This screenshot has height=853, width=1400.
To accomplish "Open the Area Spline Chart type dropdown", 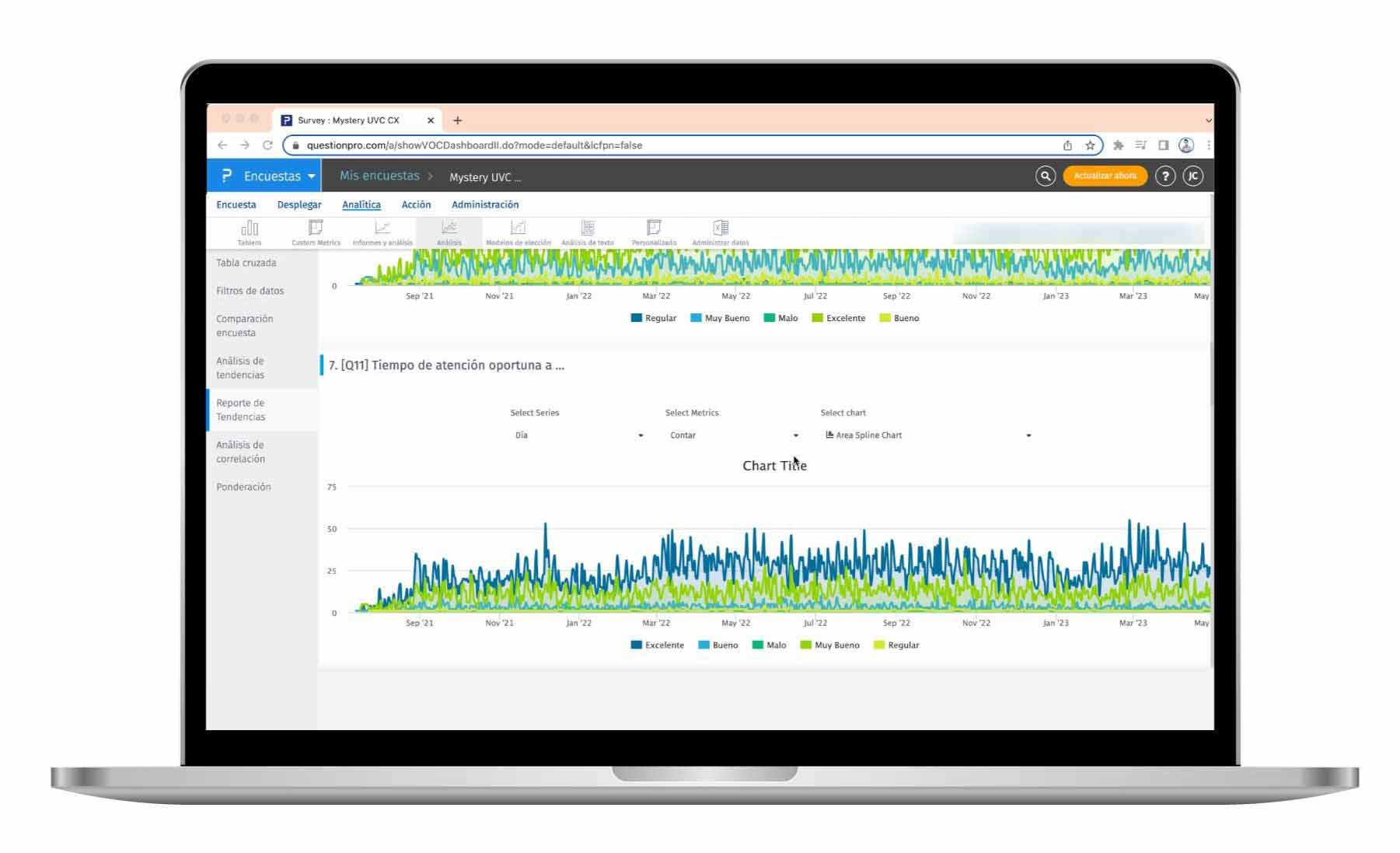I will 928,435.
